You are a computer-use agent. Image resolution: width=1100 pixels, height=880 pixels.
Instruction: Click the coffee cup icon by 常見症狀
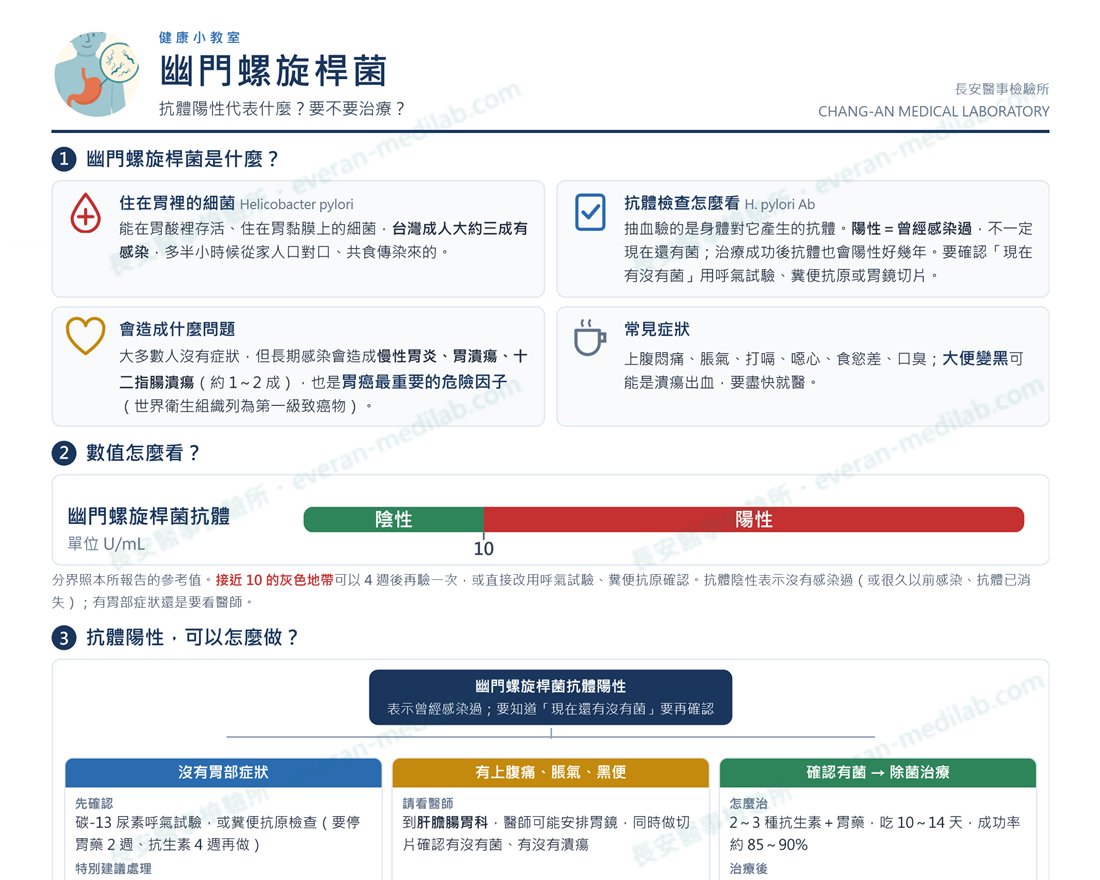(589, 338)
